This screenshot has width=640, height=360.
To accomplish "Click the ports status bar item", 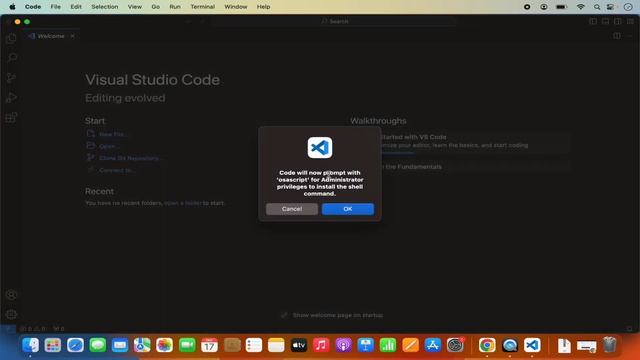I will (x=59, y=329).
